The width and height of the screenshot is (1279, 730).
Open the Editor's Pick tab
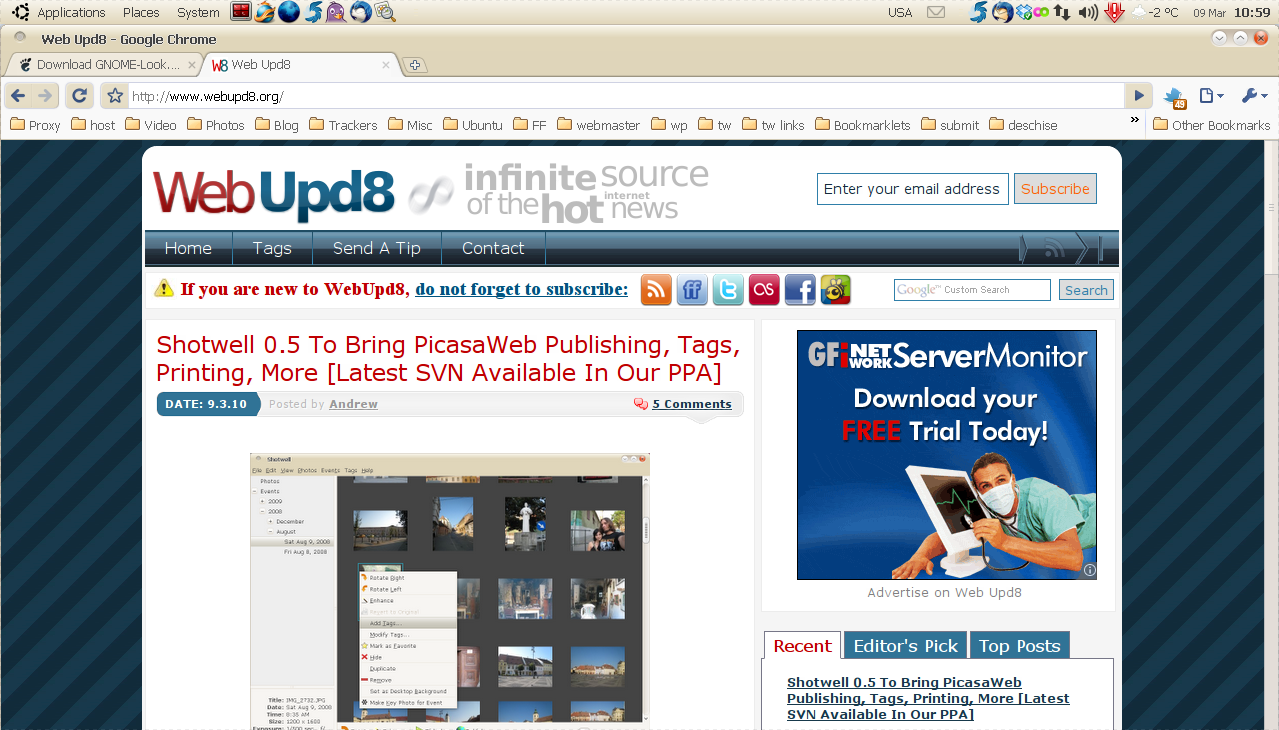click(x=905, y=646)
